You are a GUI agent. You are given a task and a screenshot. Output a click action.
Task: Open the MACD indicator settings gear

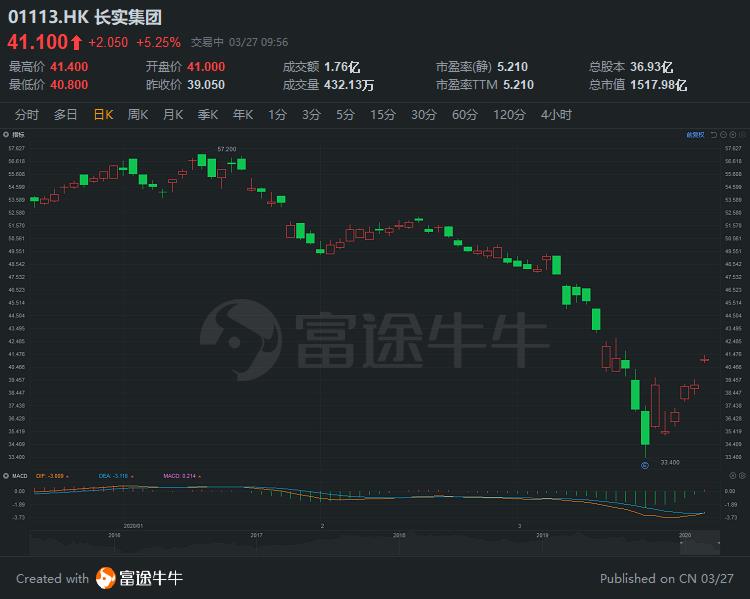pos(6,476)
